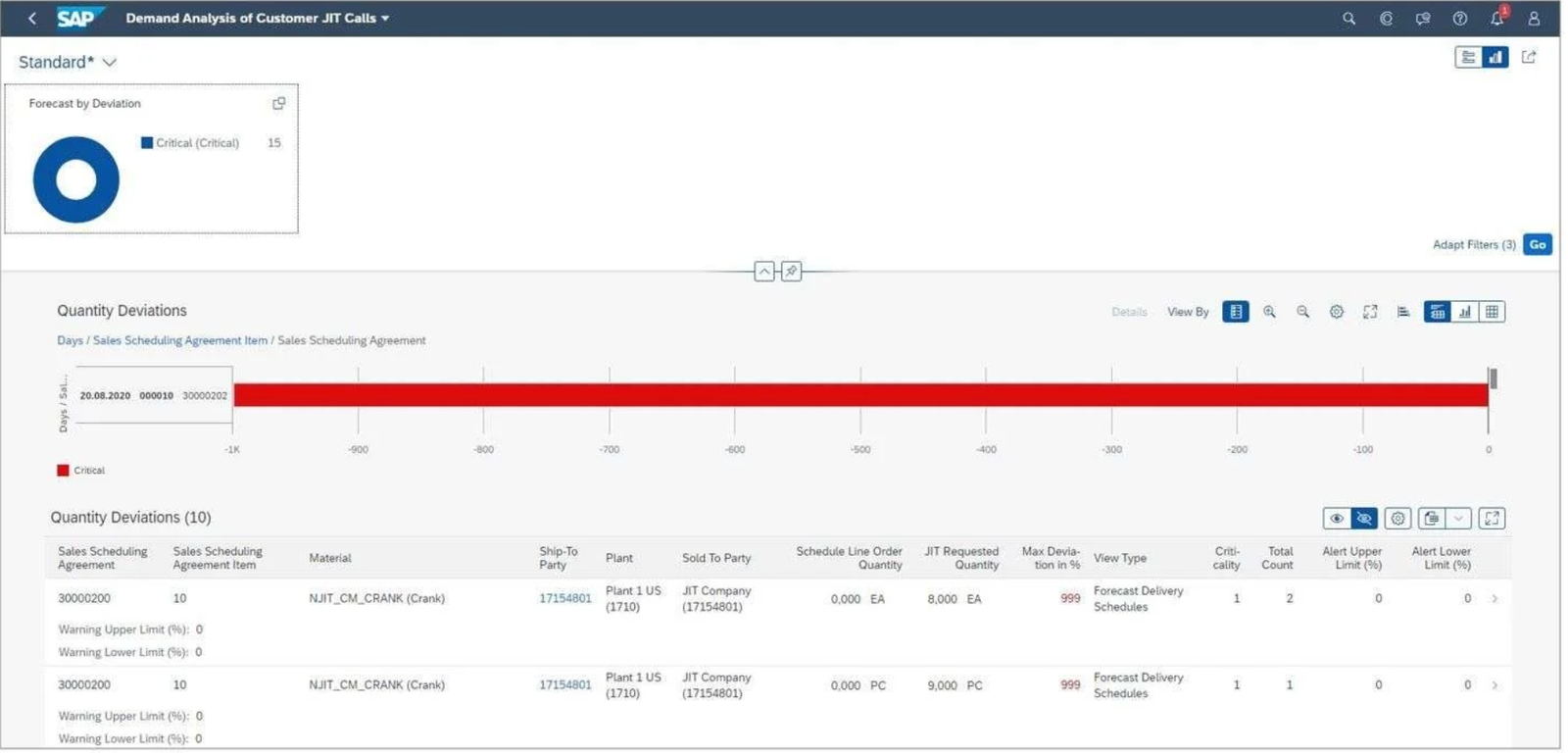Open Forecast by Deviation card in new window
Image resolution: width=1568 pixels, height=756 pixels.
278,103
